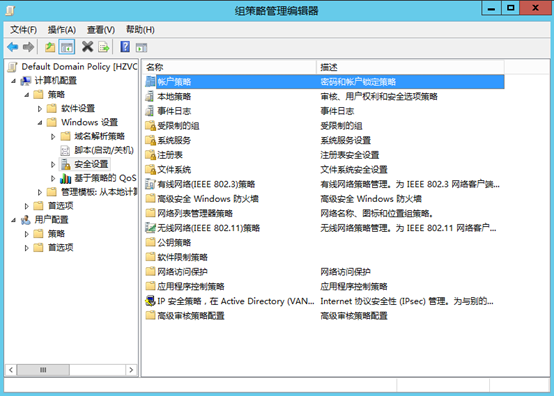The height and width of the screenshot is (396, 554).
Task: Click the 帐户策略 row icon
Action: (x=150, y=82)
